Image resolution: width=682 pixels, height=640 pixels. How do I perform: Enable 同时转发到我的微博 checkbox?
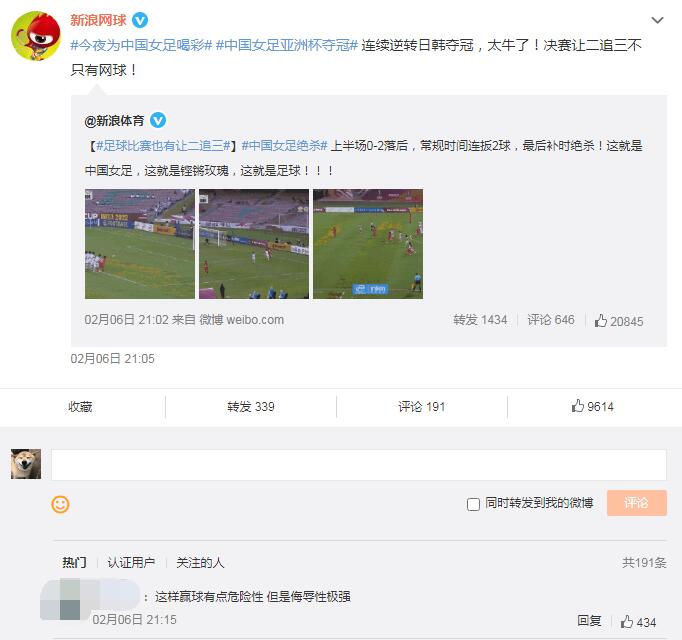click(473, 504)
